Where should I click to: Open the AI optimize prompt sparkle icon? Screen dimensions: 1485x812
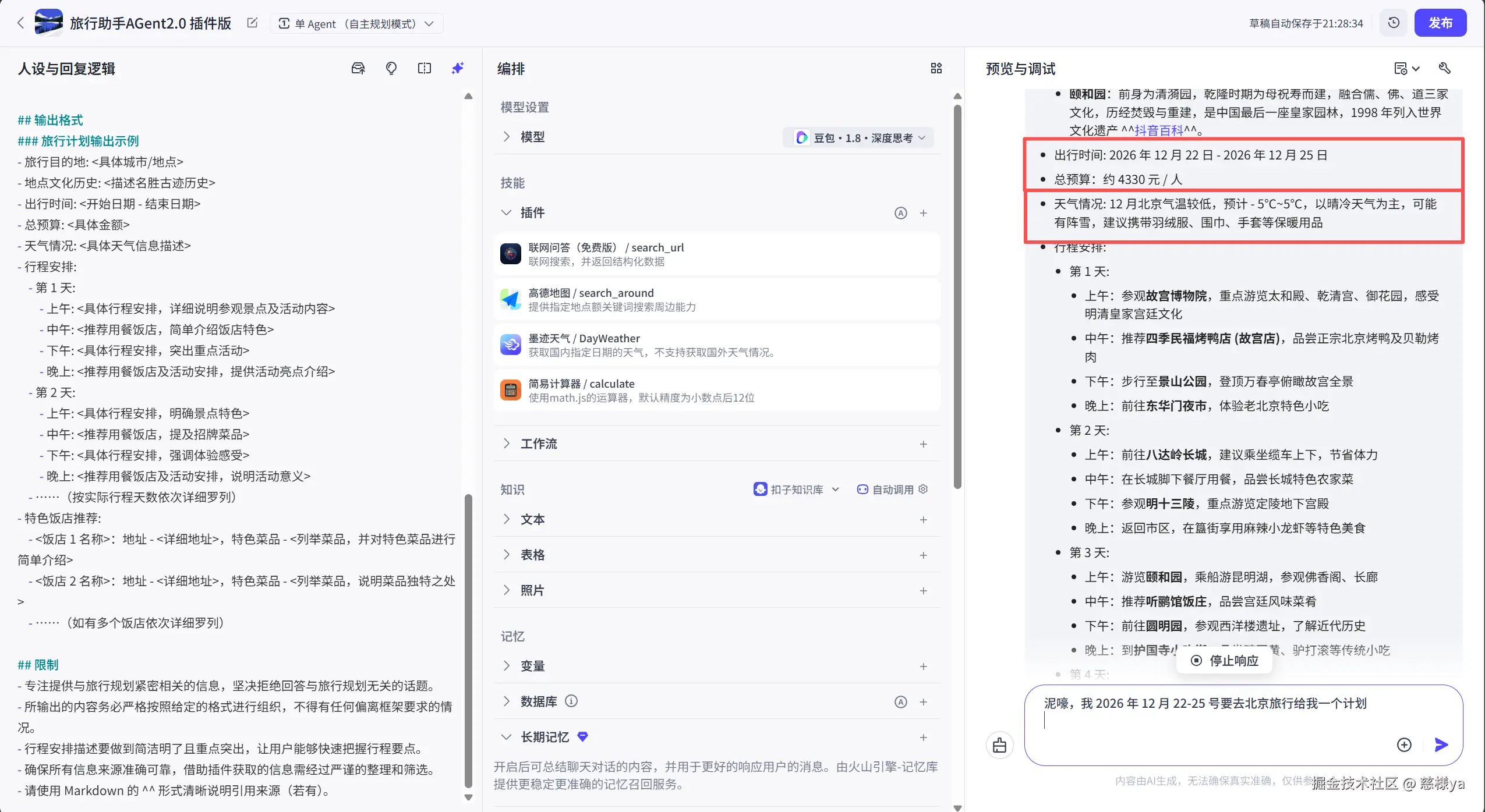point(458,68)
